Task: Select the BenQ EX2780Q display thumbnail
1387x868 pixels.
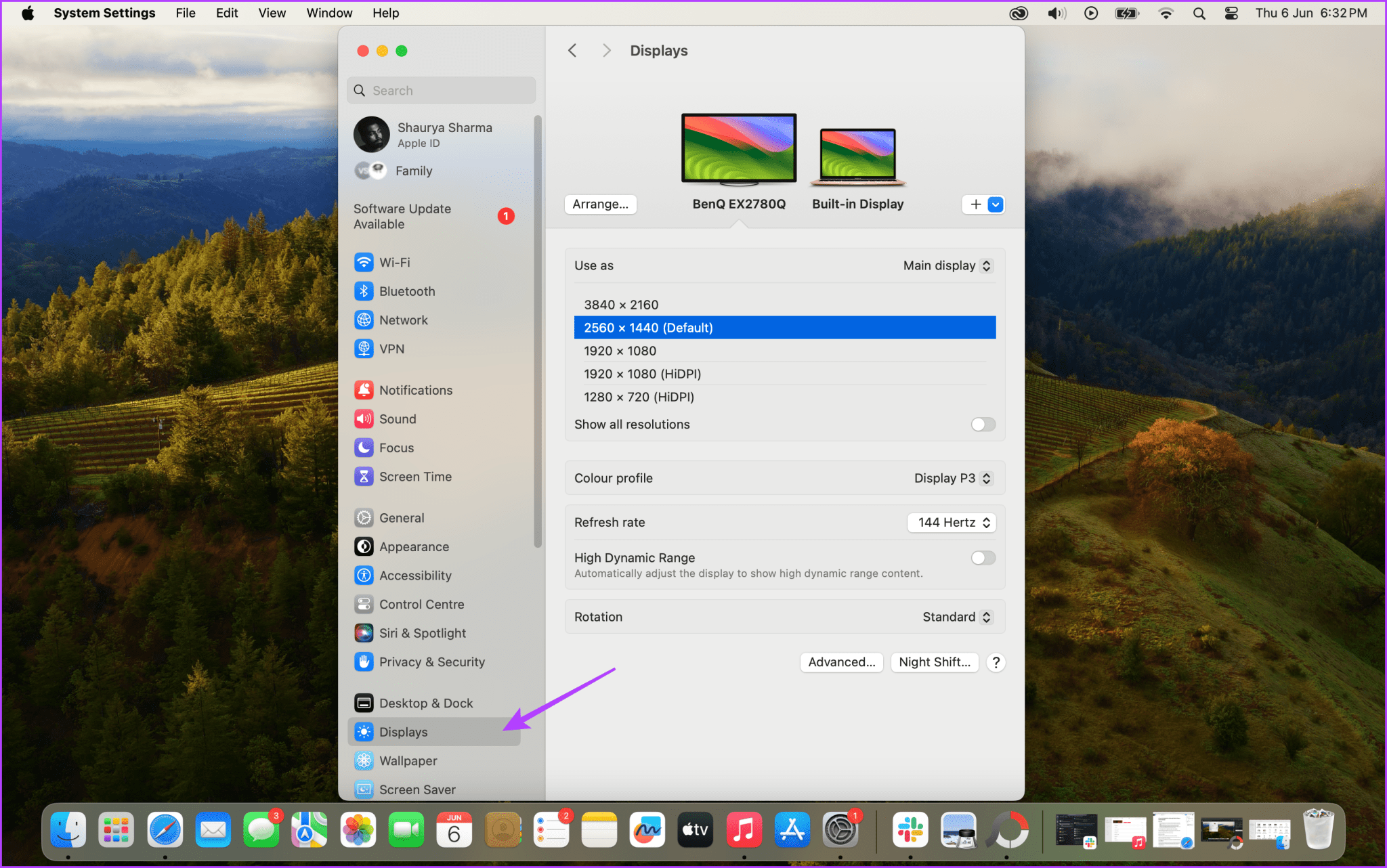Action: (738, 149)
